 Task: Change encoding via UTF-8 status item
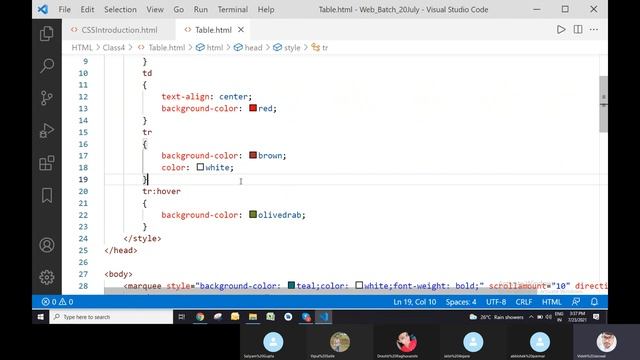[496, 302]
